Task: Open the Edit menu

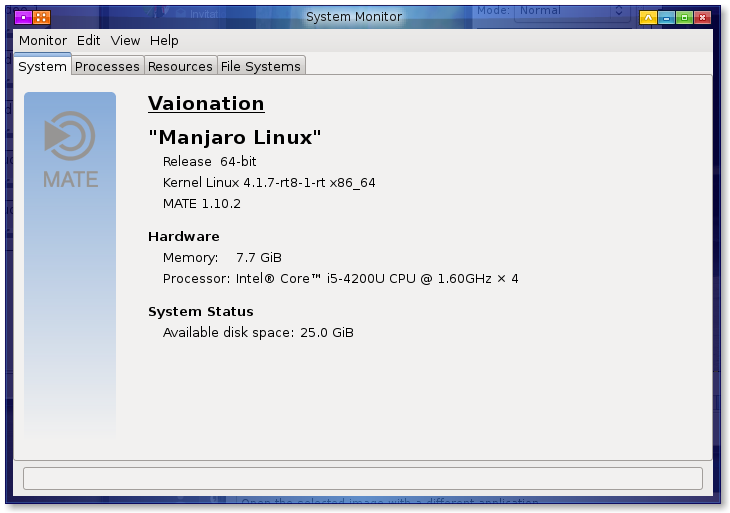Action: point(88,41)
